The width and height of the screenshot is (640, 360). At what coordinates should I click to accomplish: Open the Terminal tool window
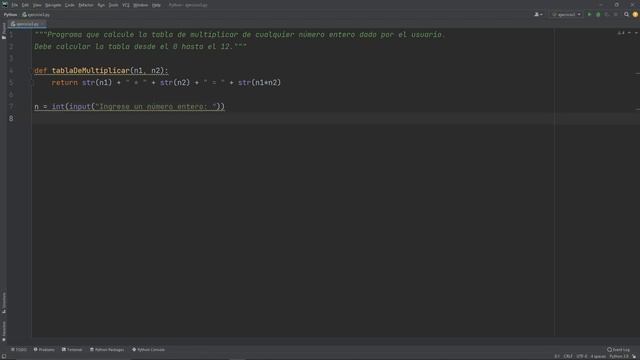coord(72,350)
